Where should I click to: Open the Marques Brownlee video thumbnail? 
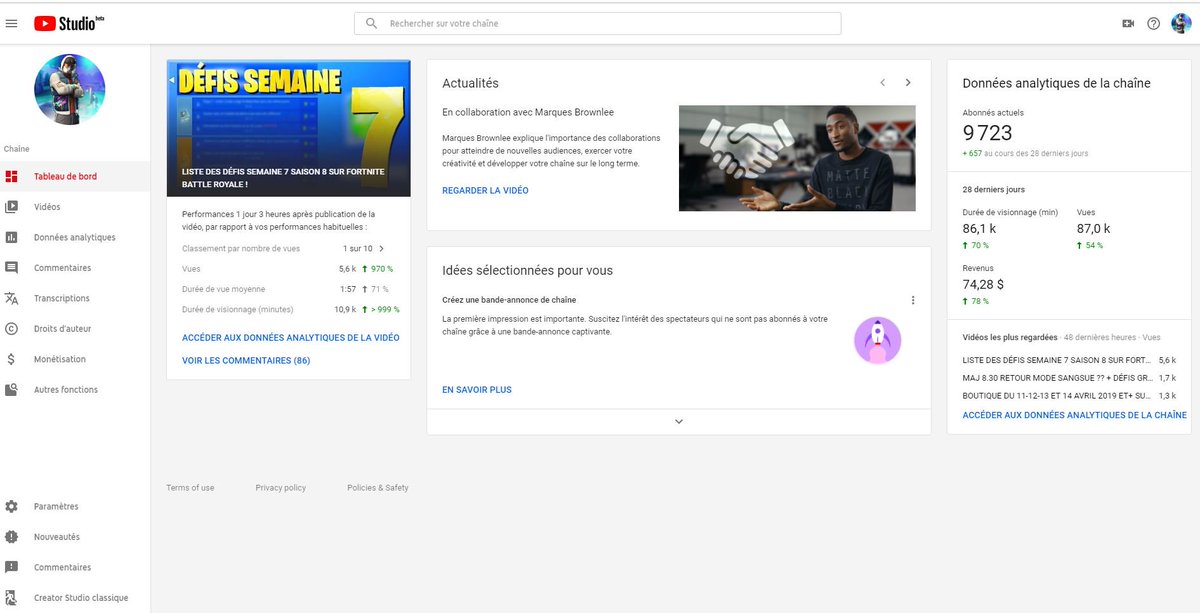[797, 158]
